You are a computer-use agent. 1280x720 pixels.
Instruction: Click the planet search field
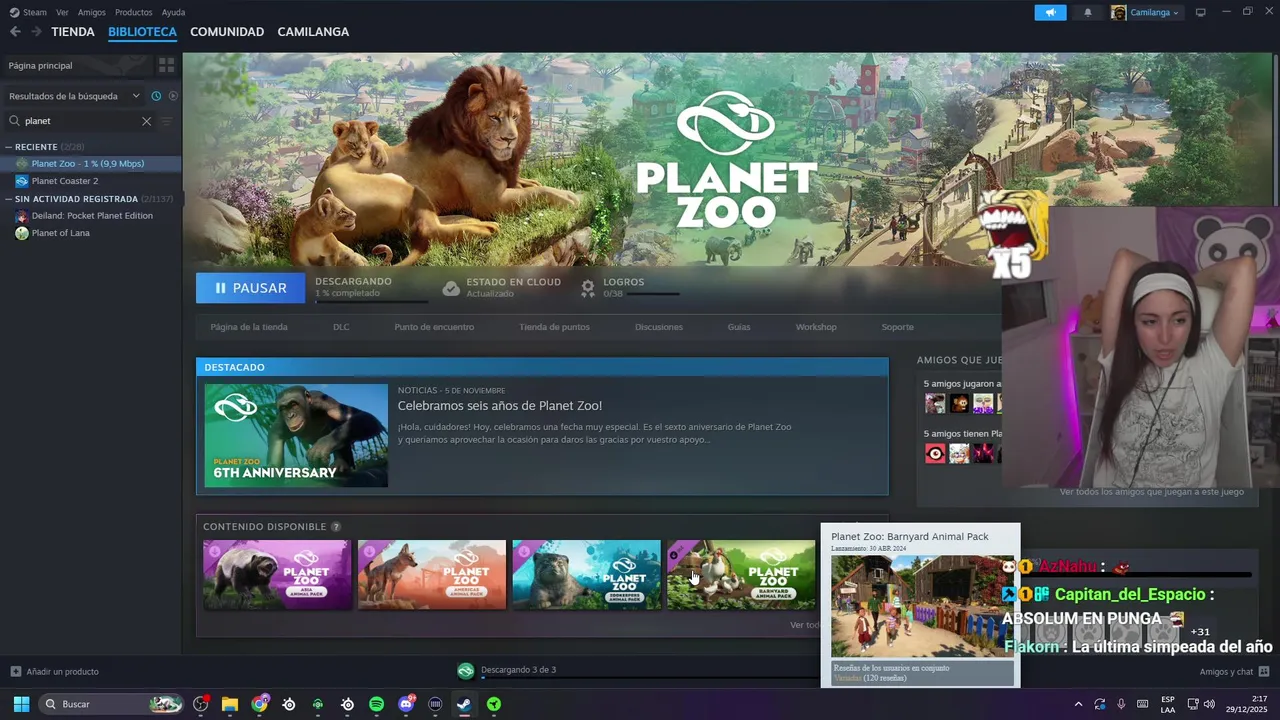[x=80, y=121]
